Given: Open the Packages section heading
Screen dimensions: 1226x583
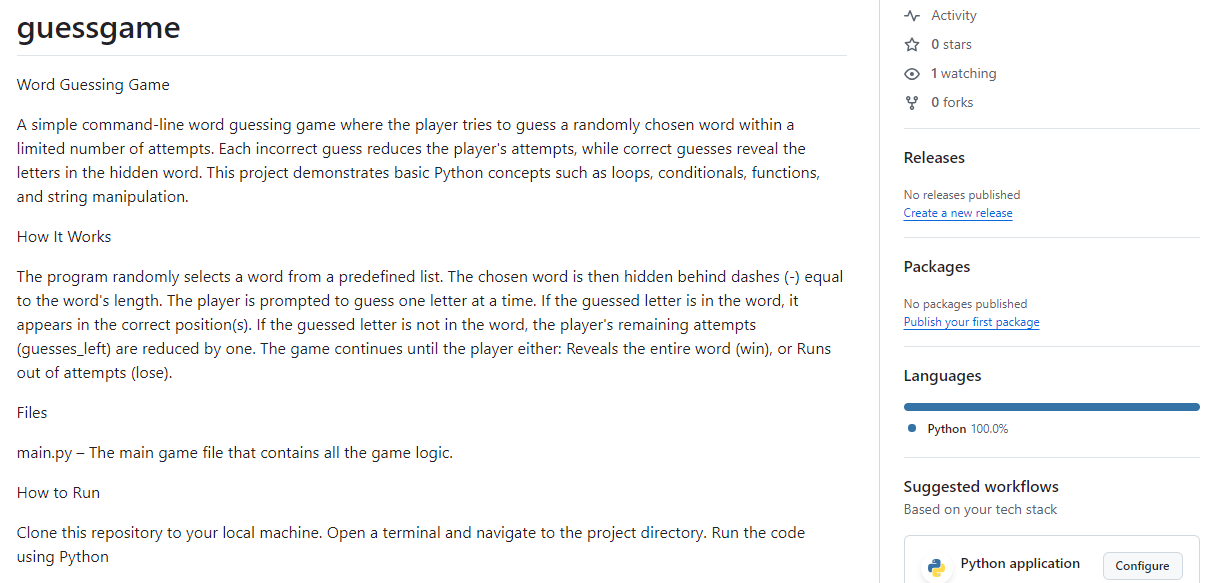Looking at the screenshot, I should click(937, 267).
